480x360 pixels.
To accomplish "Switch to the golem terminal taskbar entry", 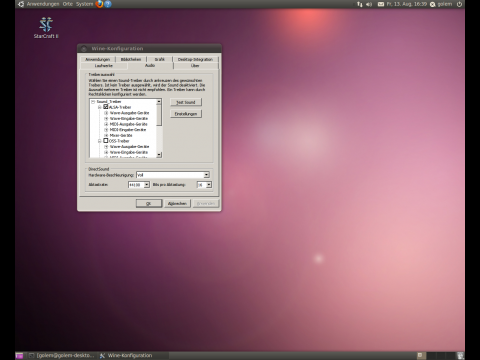I will point(61,356).
